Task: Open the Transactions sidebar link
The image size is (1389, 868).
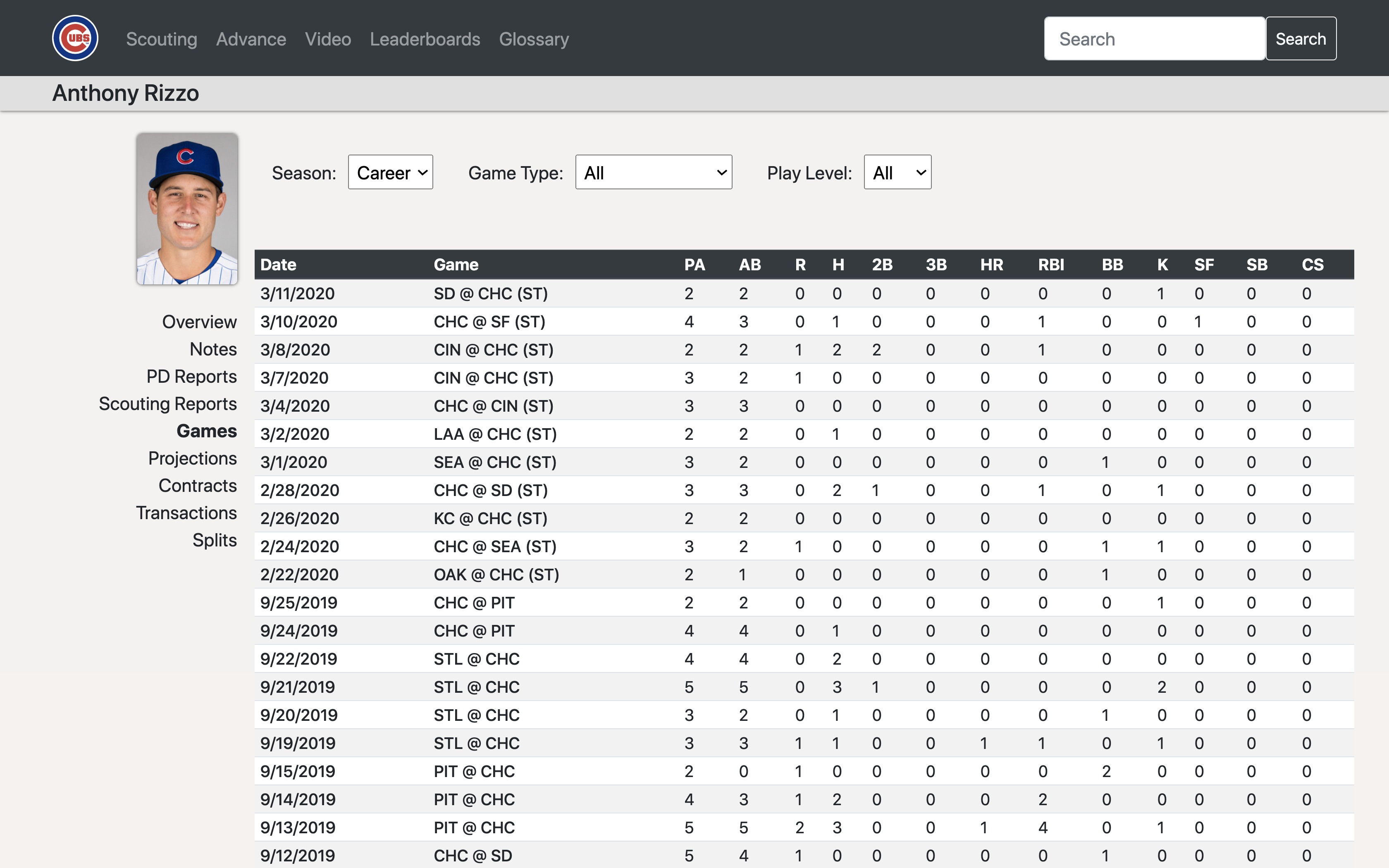Action: 186,513
